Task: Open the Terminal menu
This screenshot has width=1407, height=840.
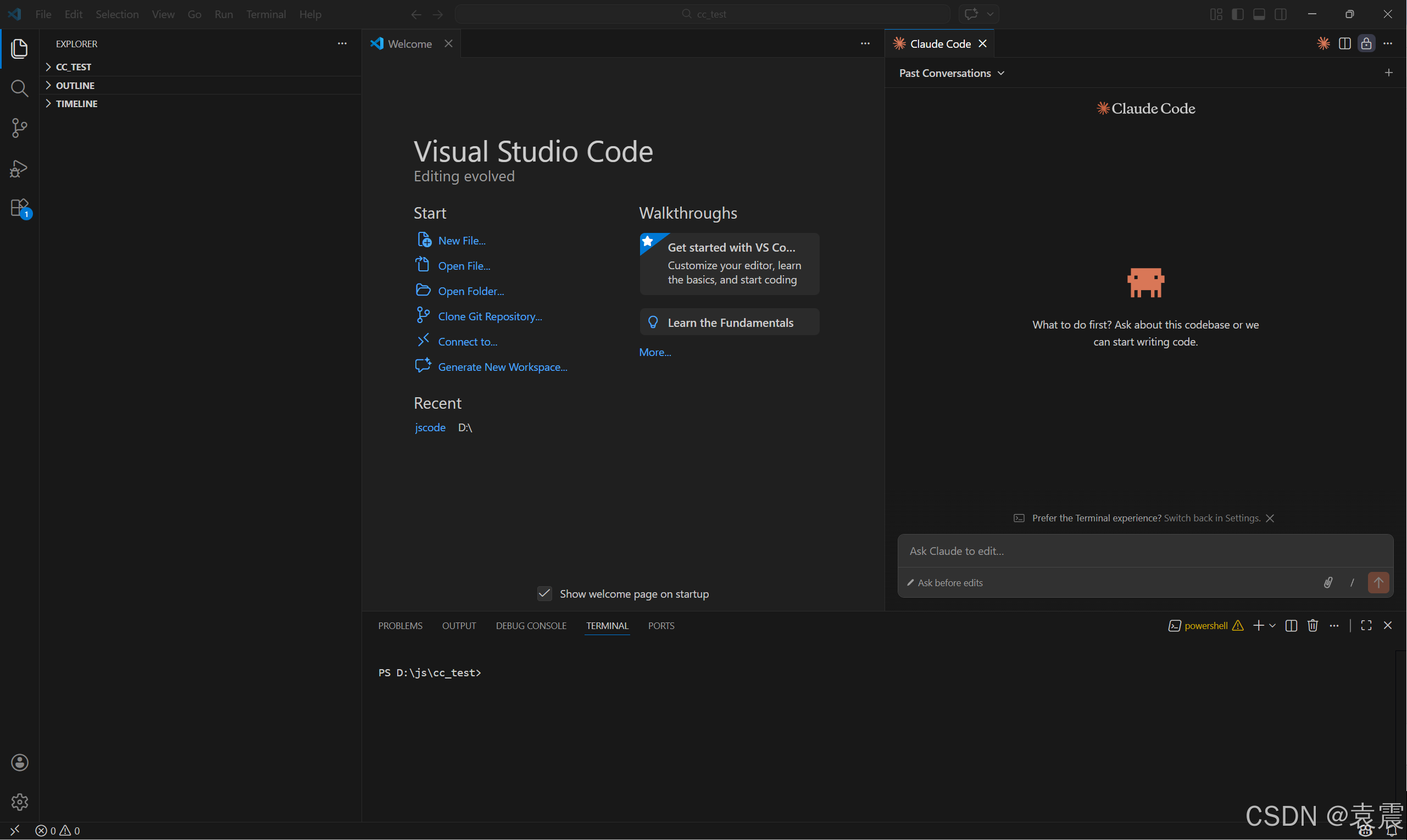Action: click(x=265, y=14)
